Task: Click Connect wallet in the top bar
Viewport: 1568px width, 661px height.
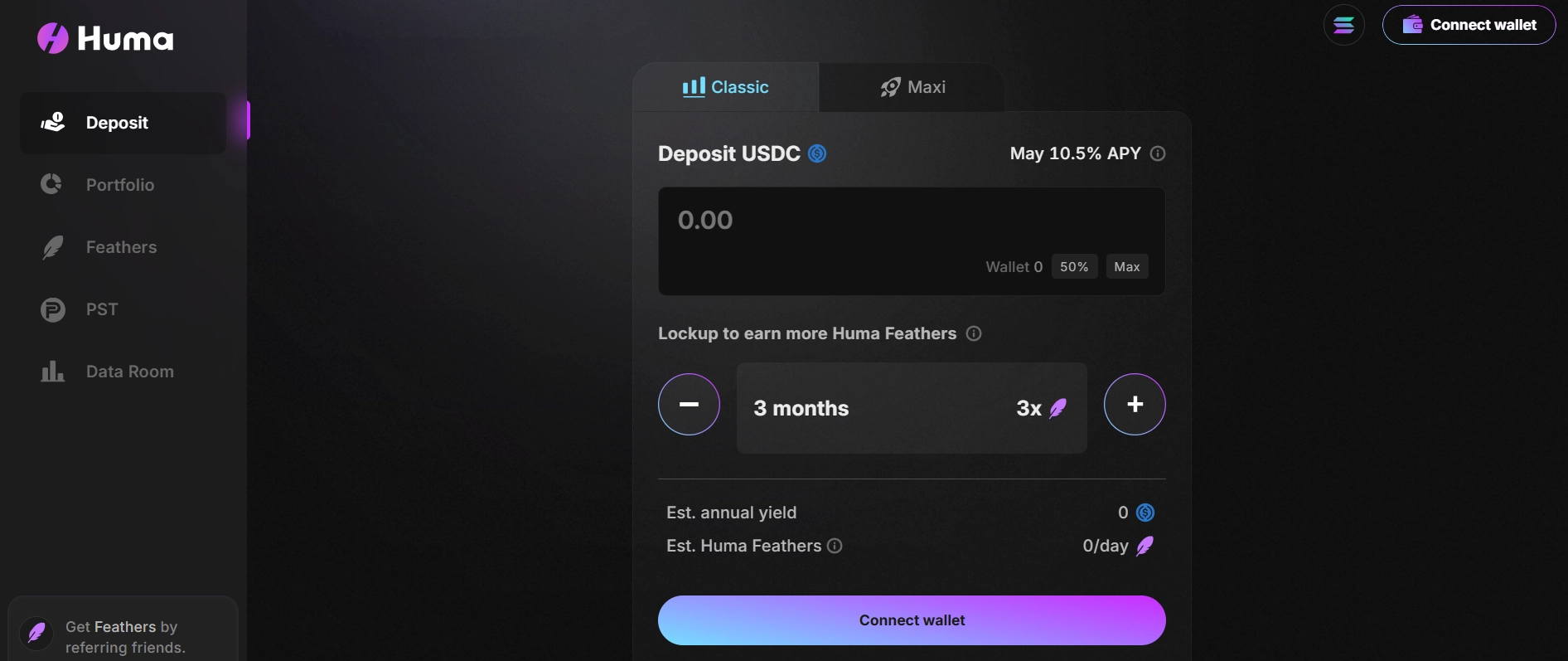Action: [x=1469, y=25]
